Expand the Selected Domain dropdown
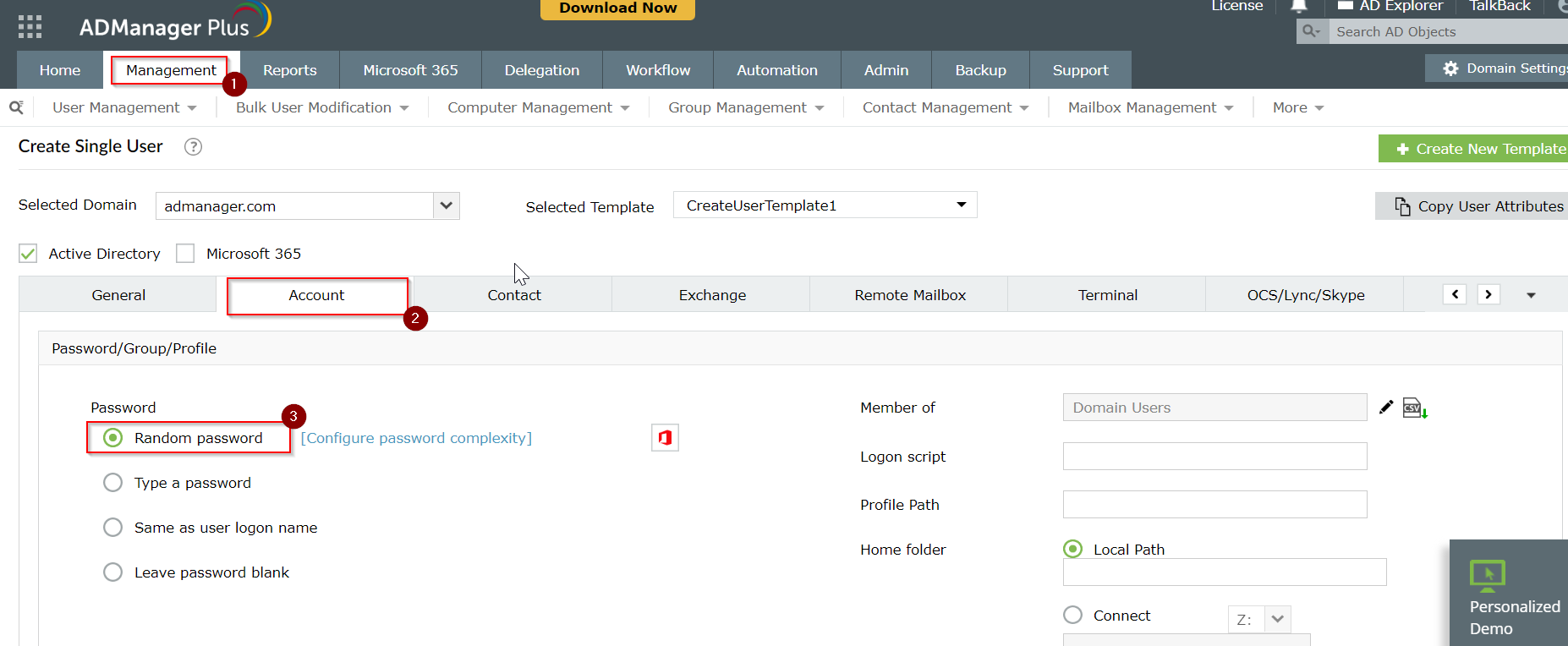The height and width of the screenshot is (646, 1568). (446, 205)
